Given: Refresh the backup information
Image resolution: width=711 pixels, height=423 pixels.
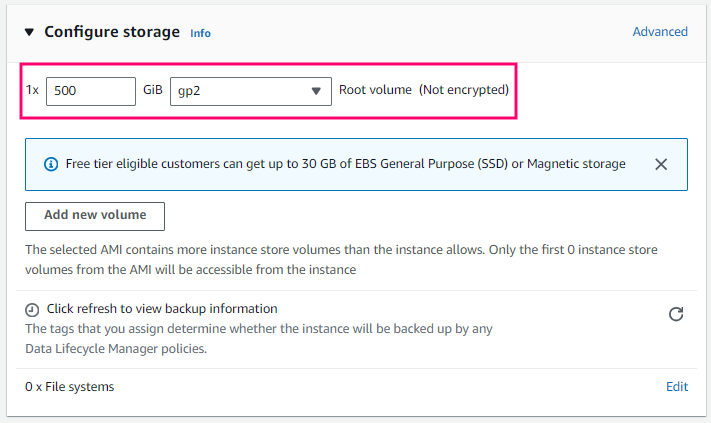Looking at the screenshot, I should coord(676,314).
